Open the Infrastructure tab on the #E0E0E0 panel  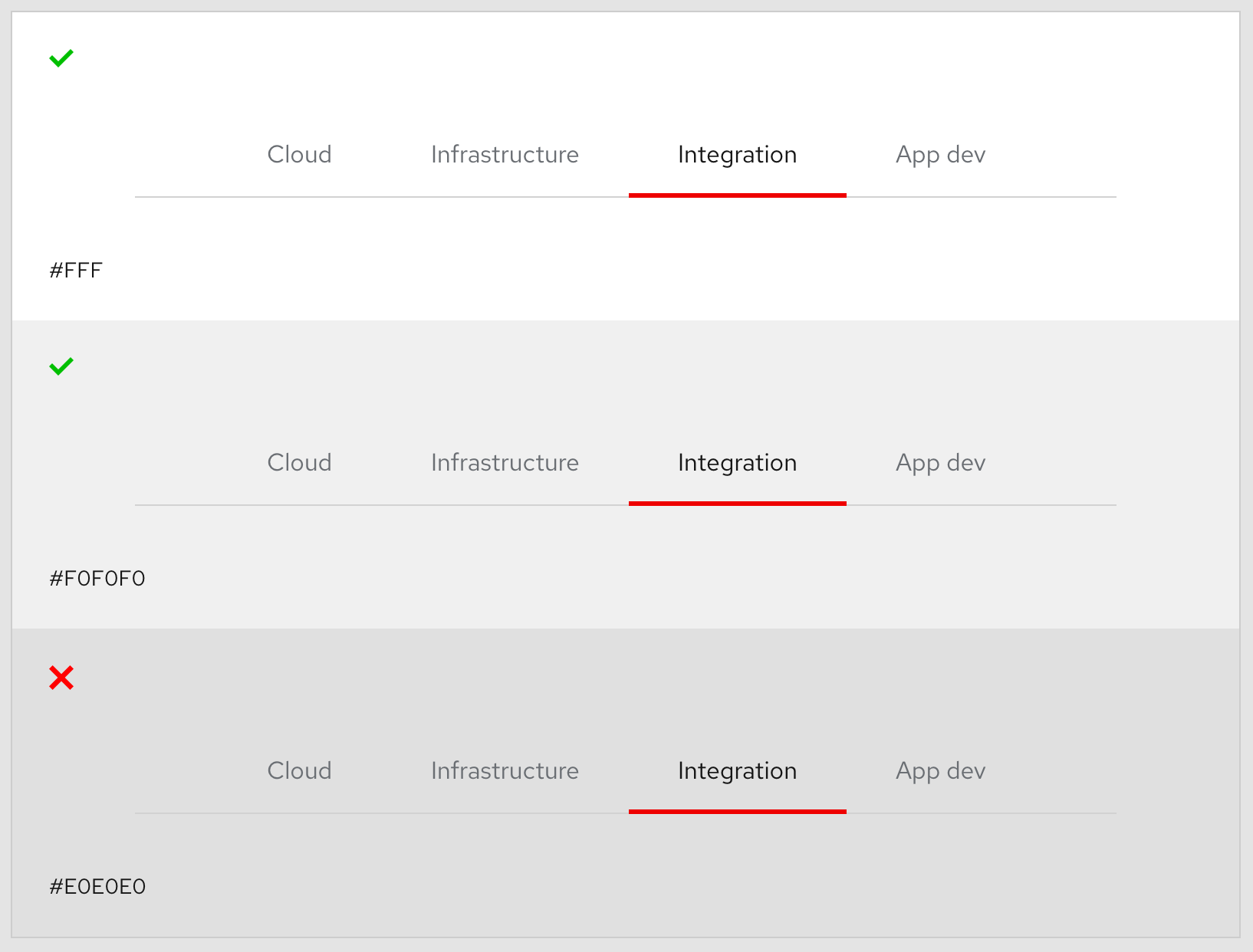tap(505, 771)
